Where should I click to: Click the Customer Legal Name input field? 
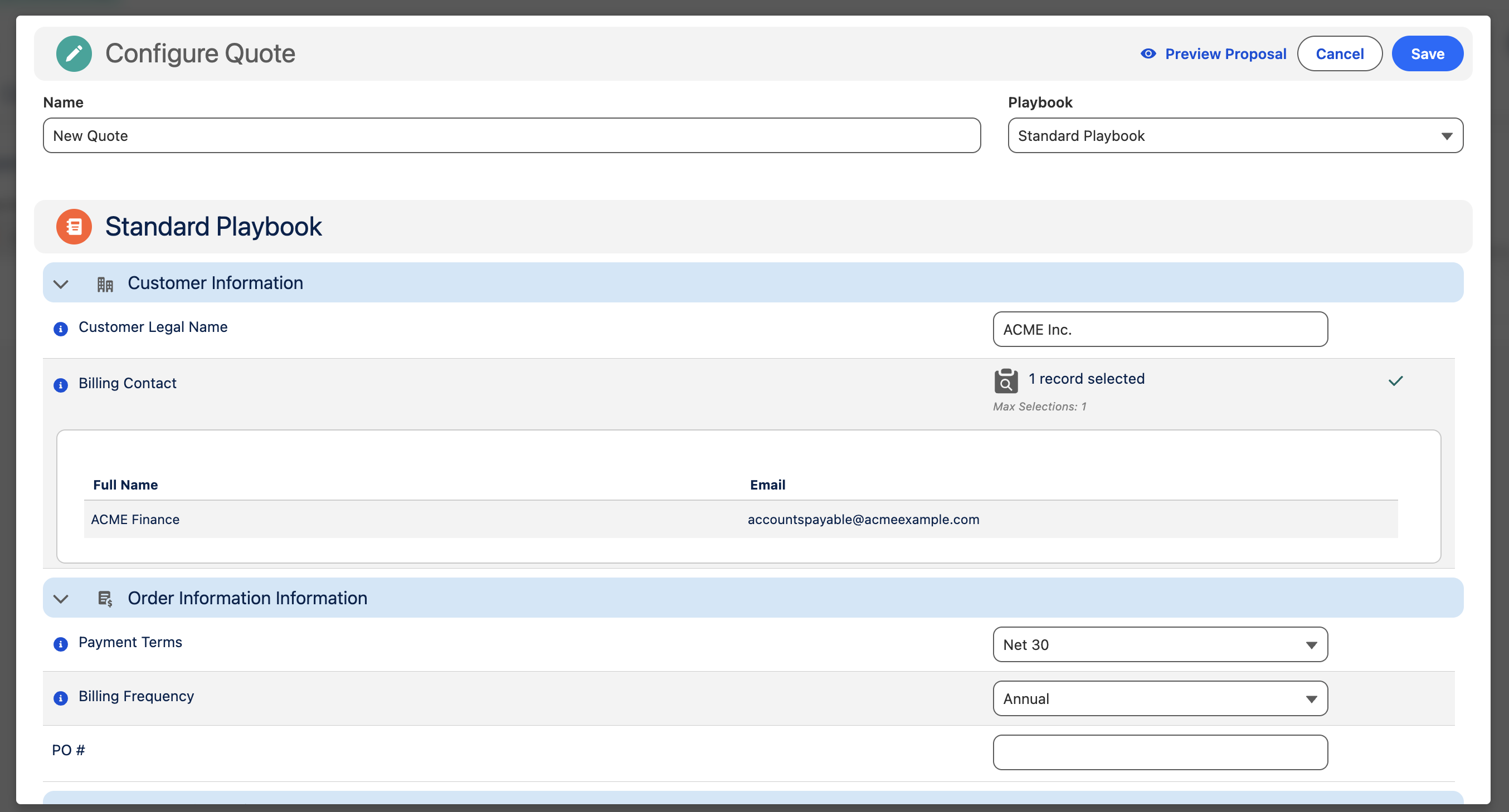click(1160, 330)
